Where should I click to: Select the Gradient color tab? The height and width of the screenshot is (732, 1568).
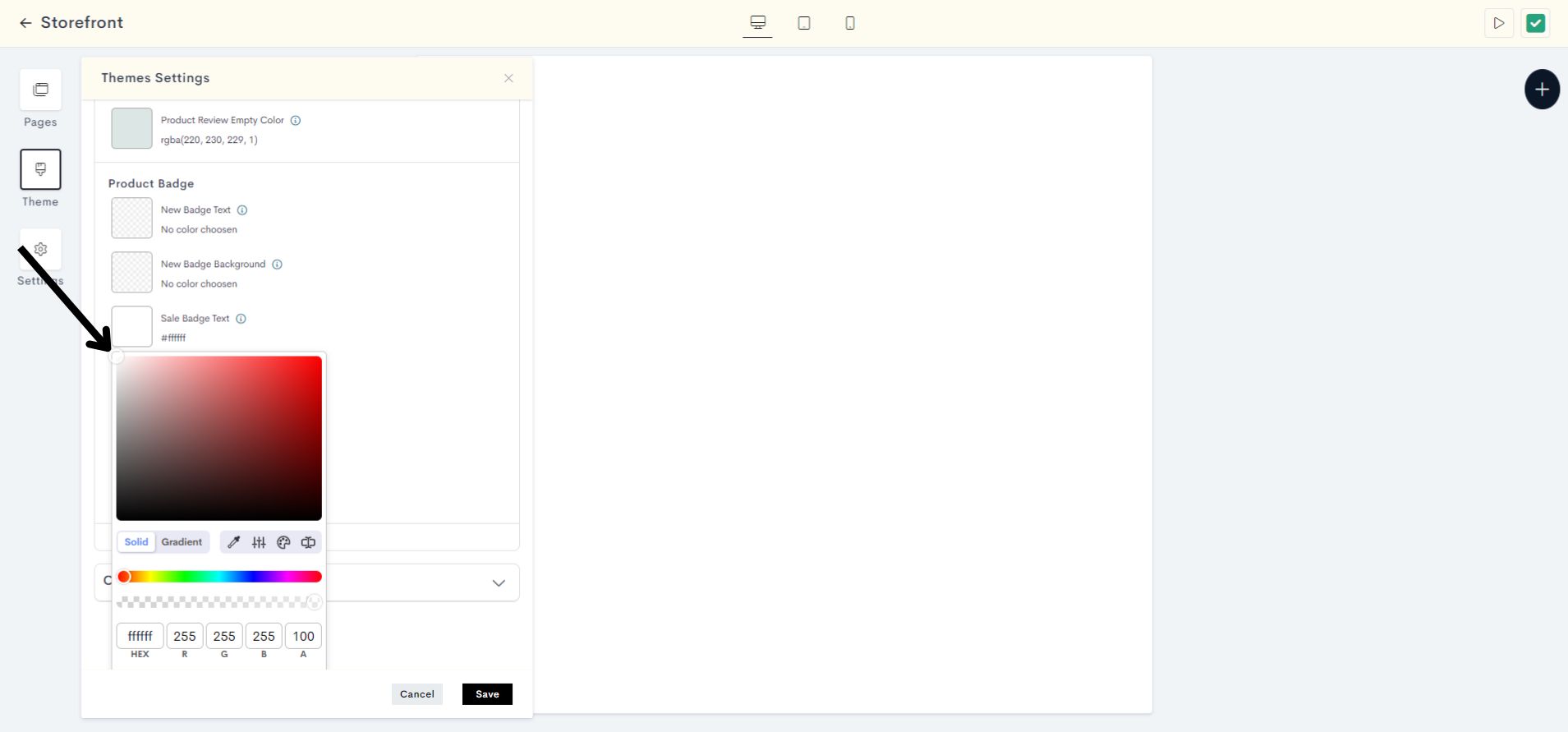coord(182,542)
